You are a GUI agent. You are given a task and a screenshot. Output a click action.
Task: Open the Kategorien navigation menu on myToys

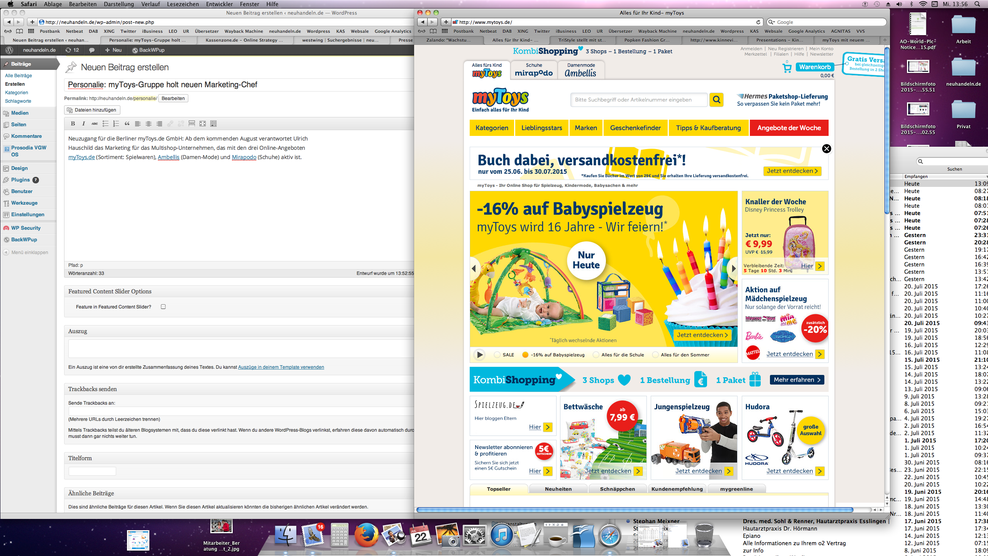[x=491, y=128]
